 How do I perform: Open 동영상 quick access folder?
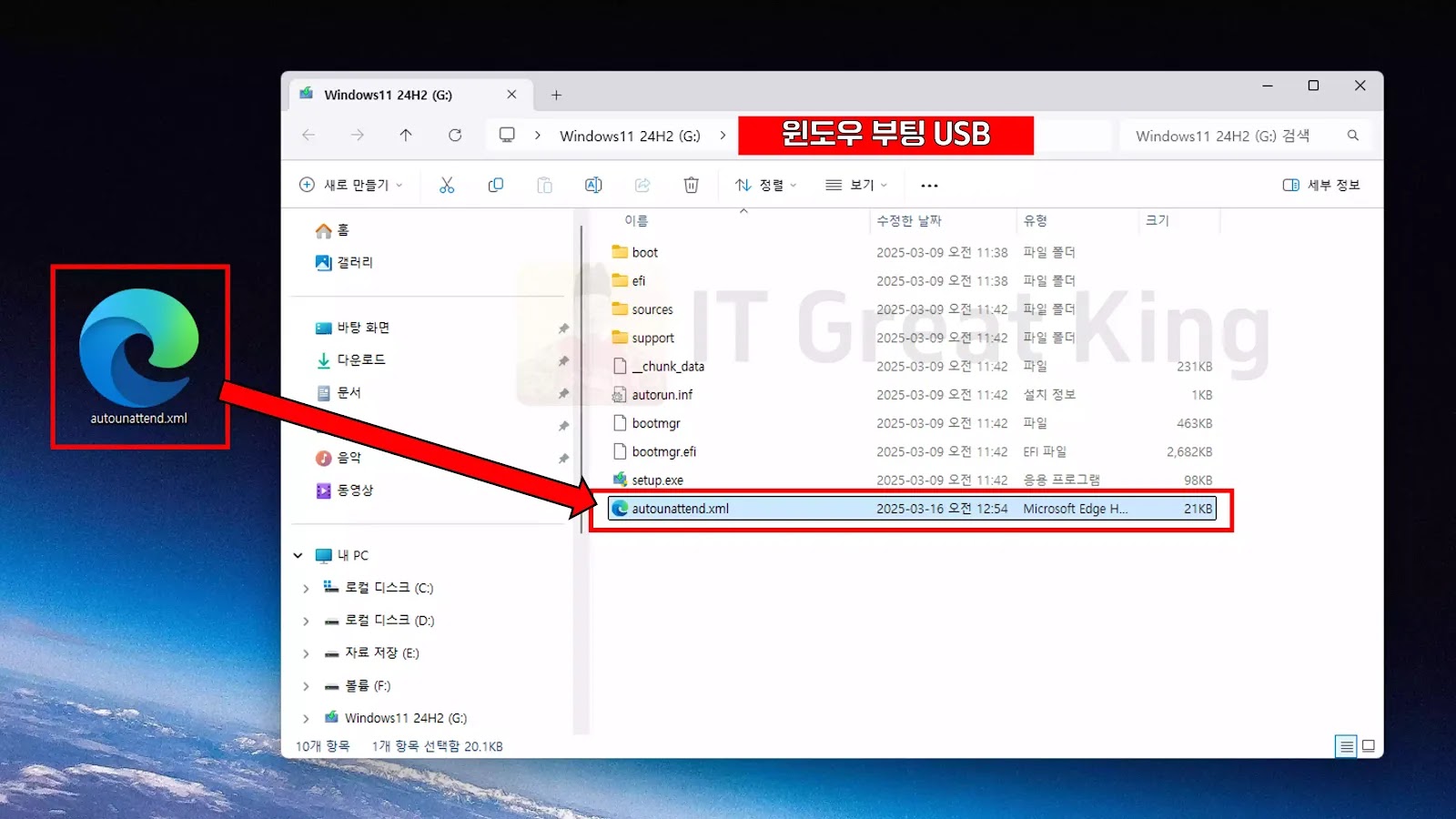(x=344, y=490)
